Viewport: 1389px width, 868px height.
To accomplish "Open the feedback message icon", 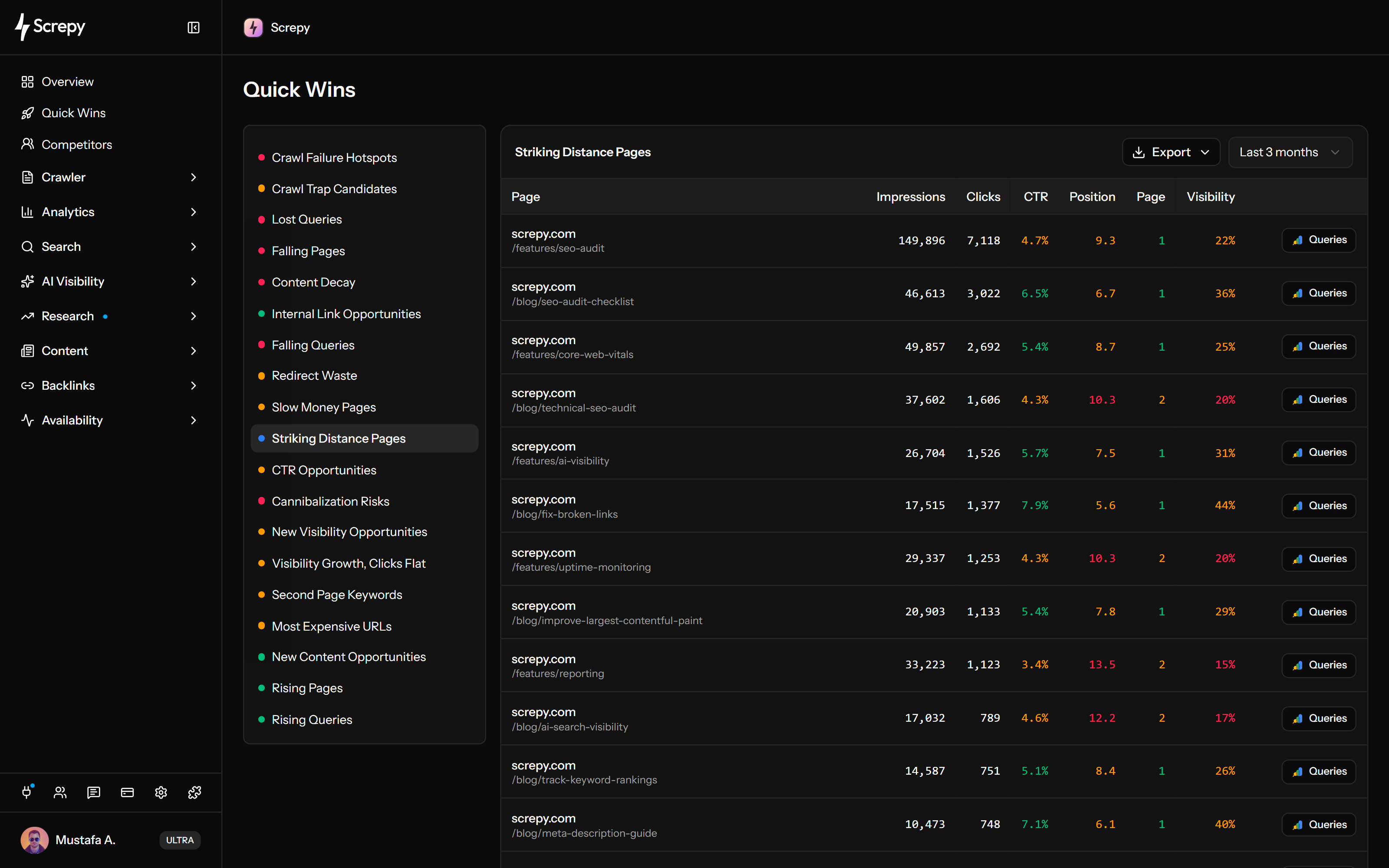I will pyautogui.click(x=94, y=792).
